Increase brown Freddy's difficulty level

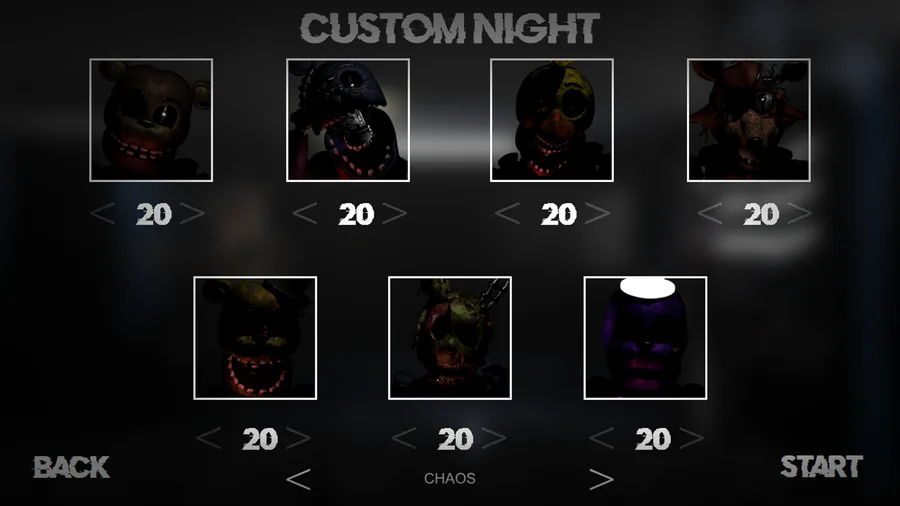192,213
